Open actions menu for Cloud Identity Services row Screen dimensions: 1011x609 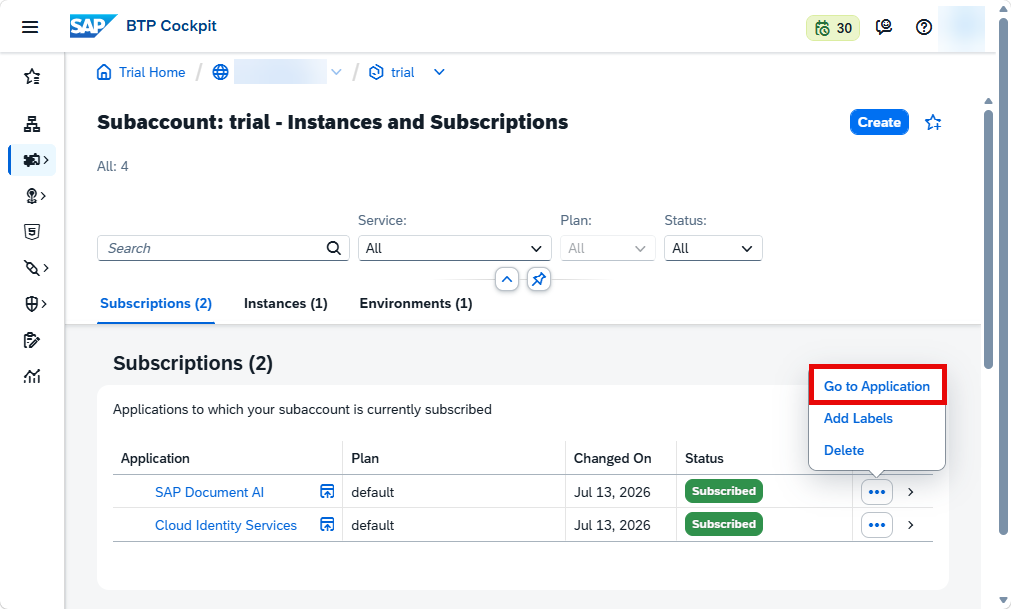tap(877, 525)
